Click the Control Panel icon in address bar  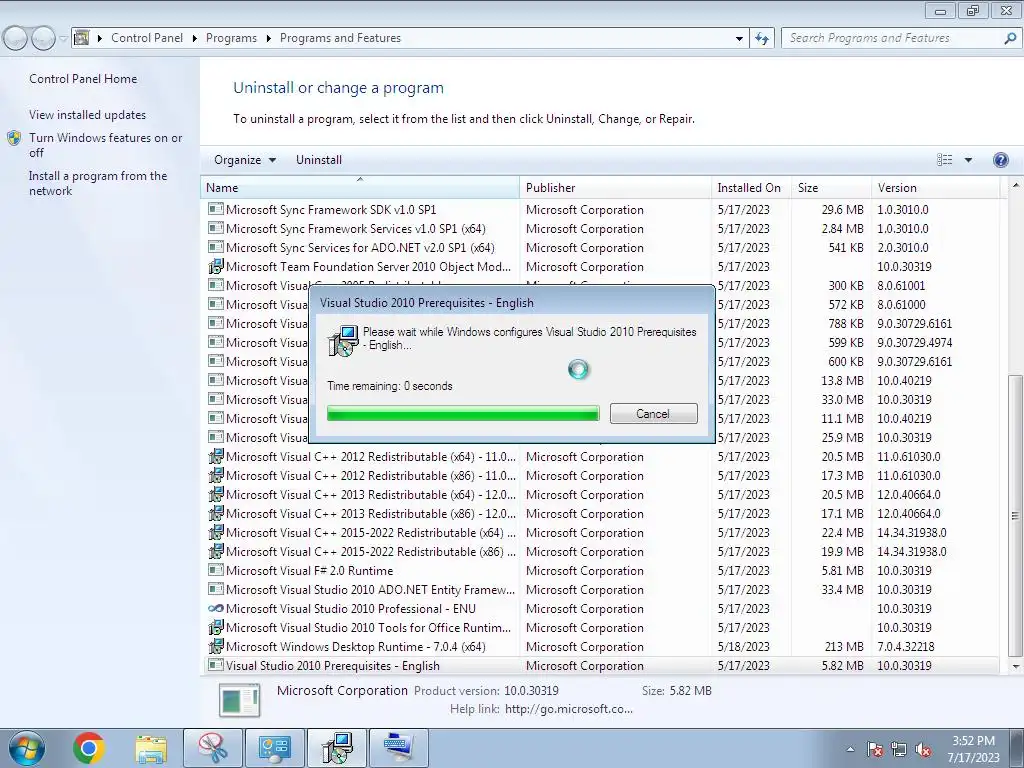[82, 38]
